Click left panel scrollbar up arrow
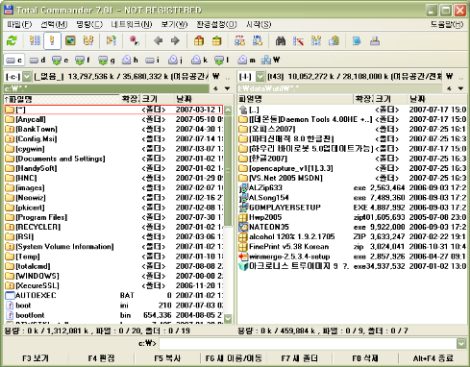This screenshot has width=470, height=367. [228, 110]
